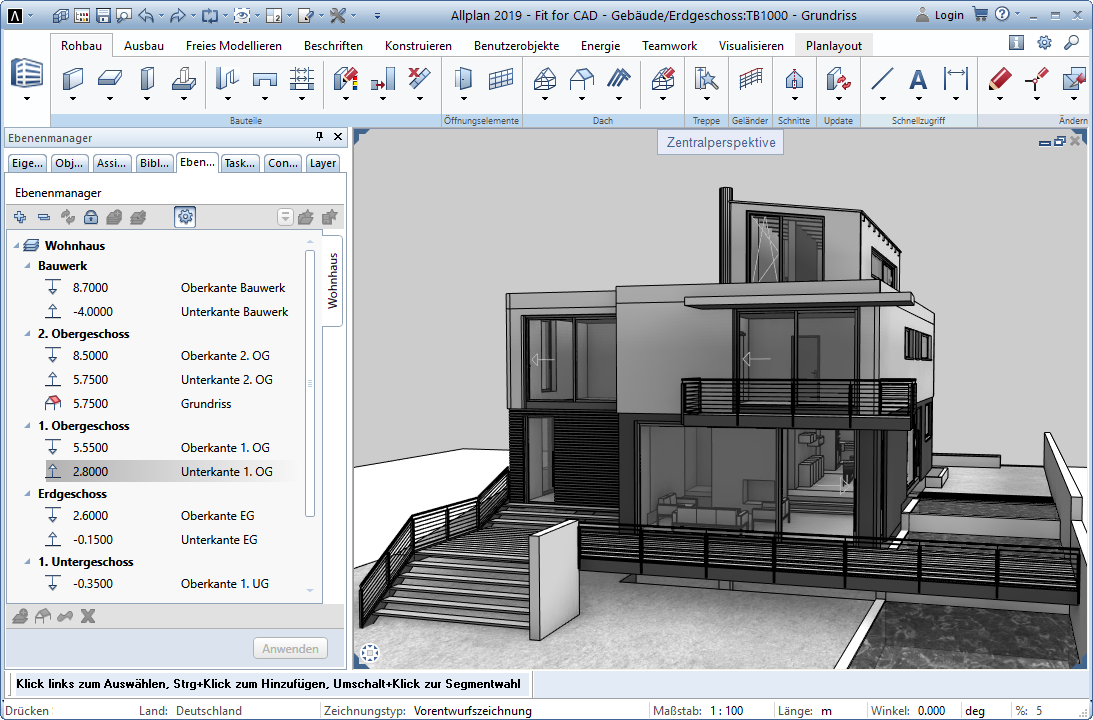Select the wall tool in Bauteile
This screenshot has height=720, width=1093.
(73, 79)
